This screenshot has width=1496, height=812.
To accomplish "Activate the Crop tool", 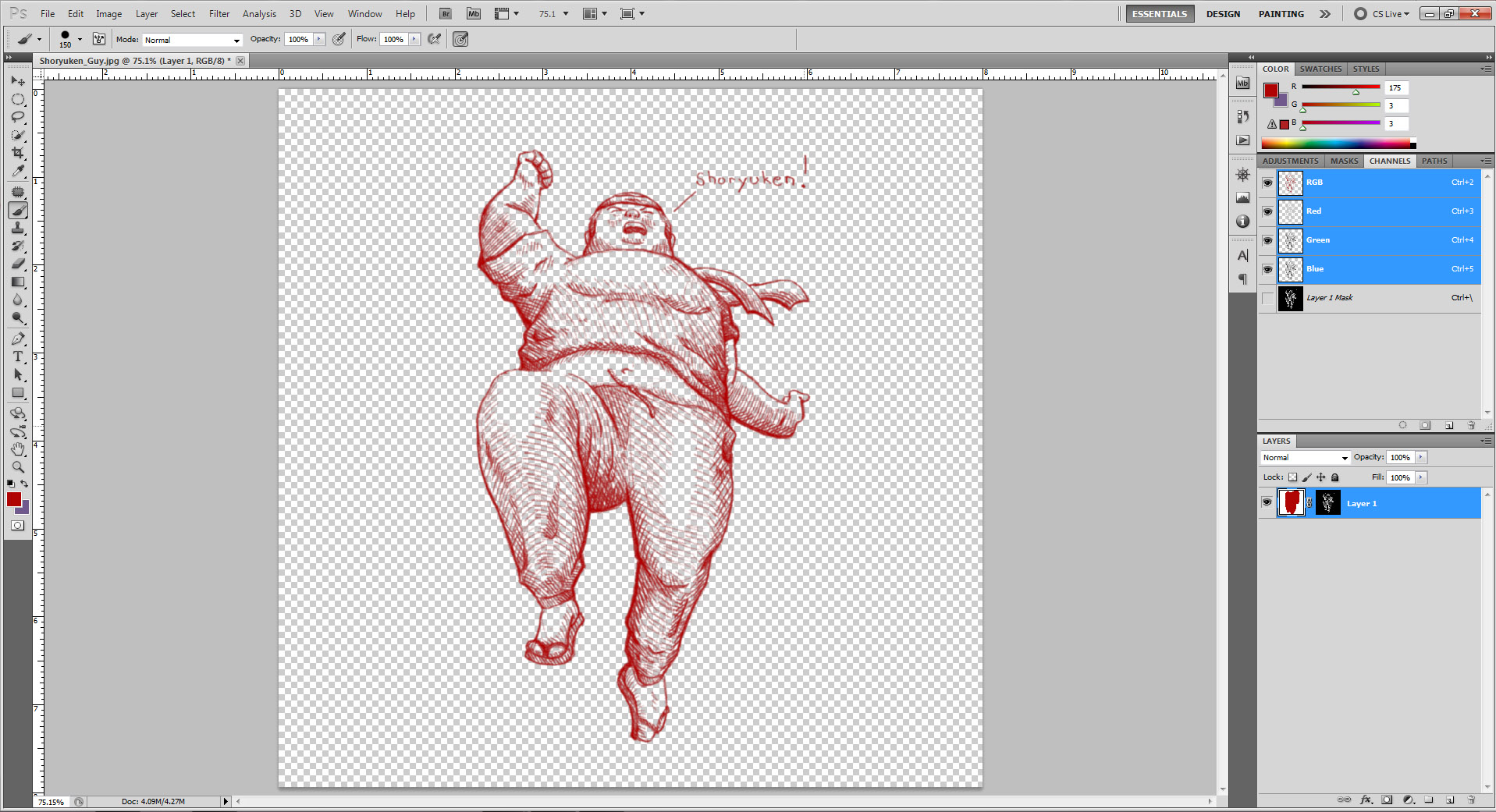I will tap(18, 153).
